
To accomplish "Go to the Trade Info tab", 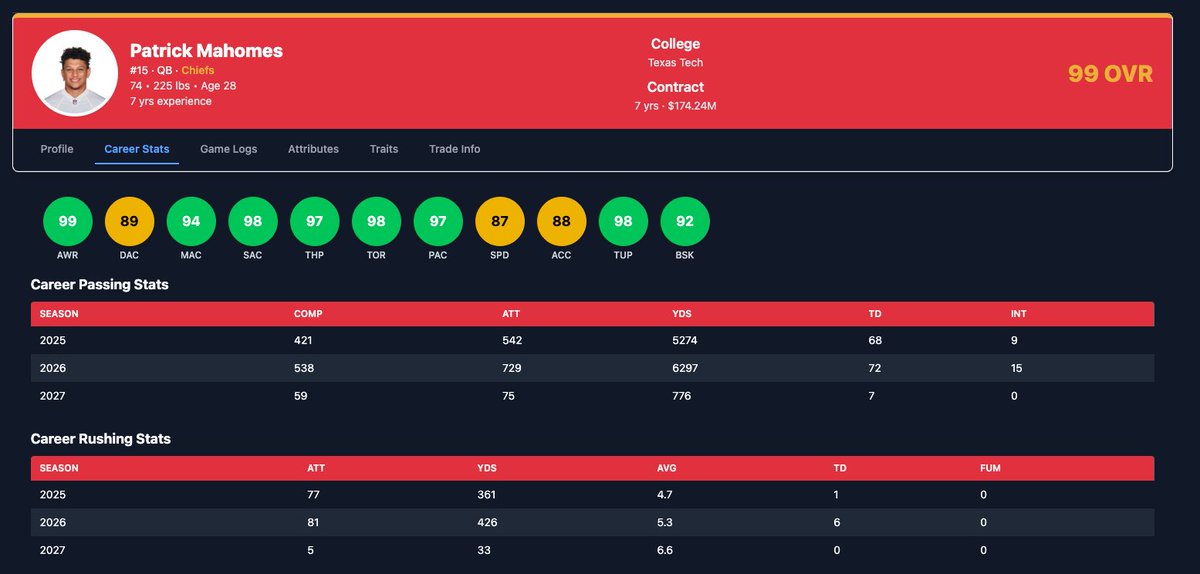I will click(455, 149).
